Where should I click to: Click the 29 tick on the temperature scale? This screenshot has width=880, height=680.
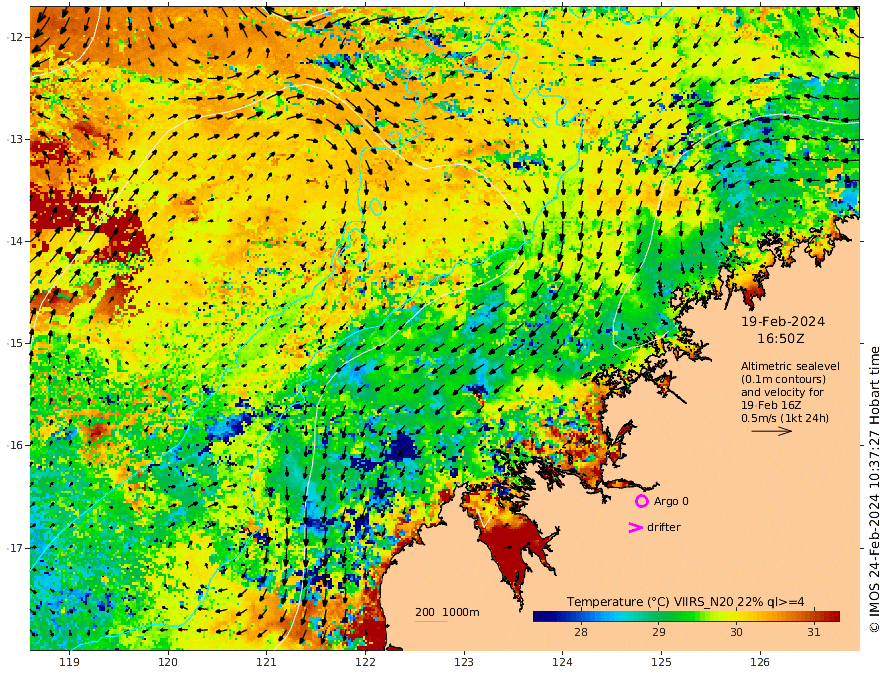coord(659,632)
